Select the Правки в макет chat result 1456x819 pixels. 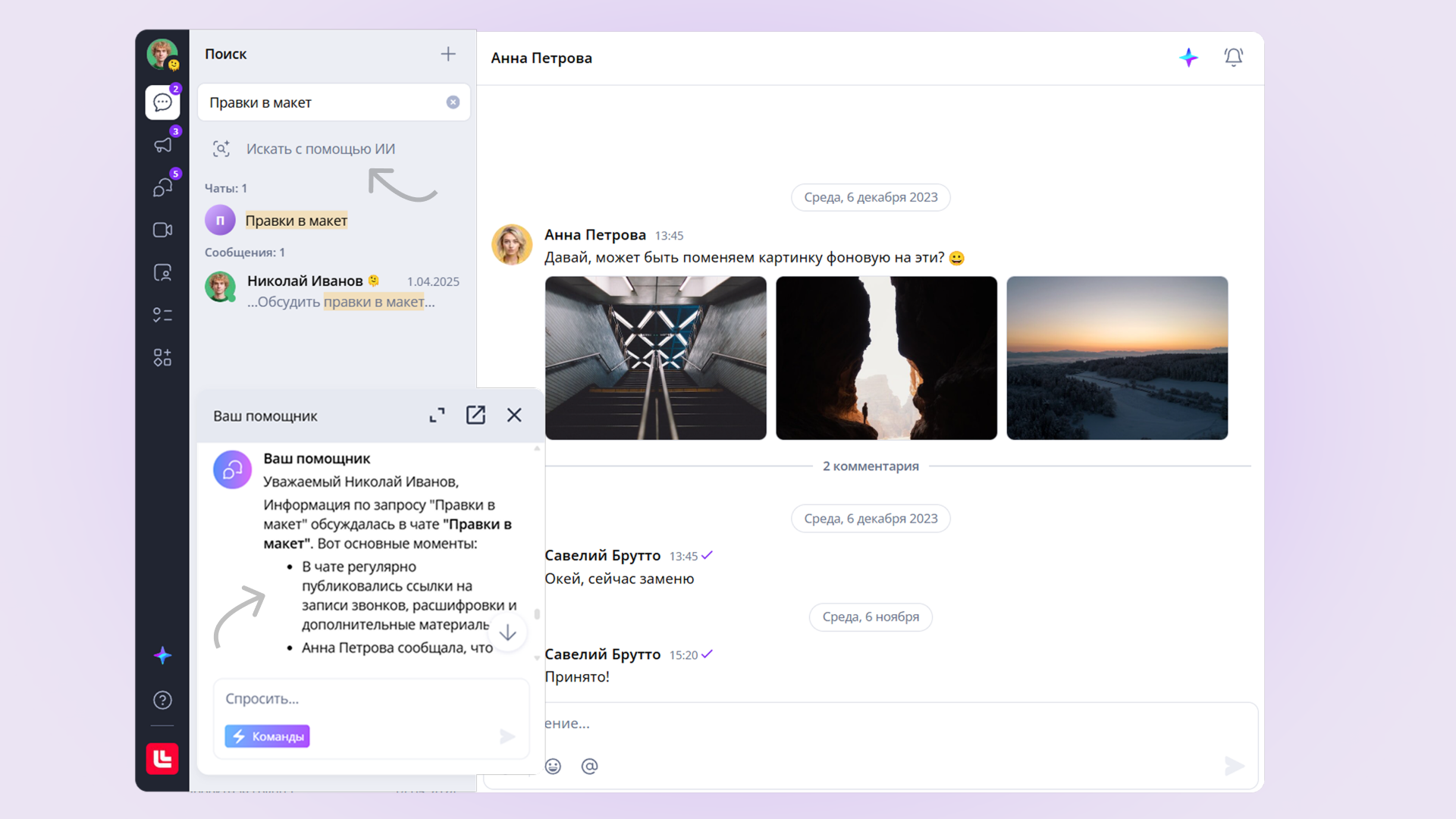pos(296,221)
